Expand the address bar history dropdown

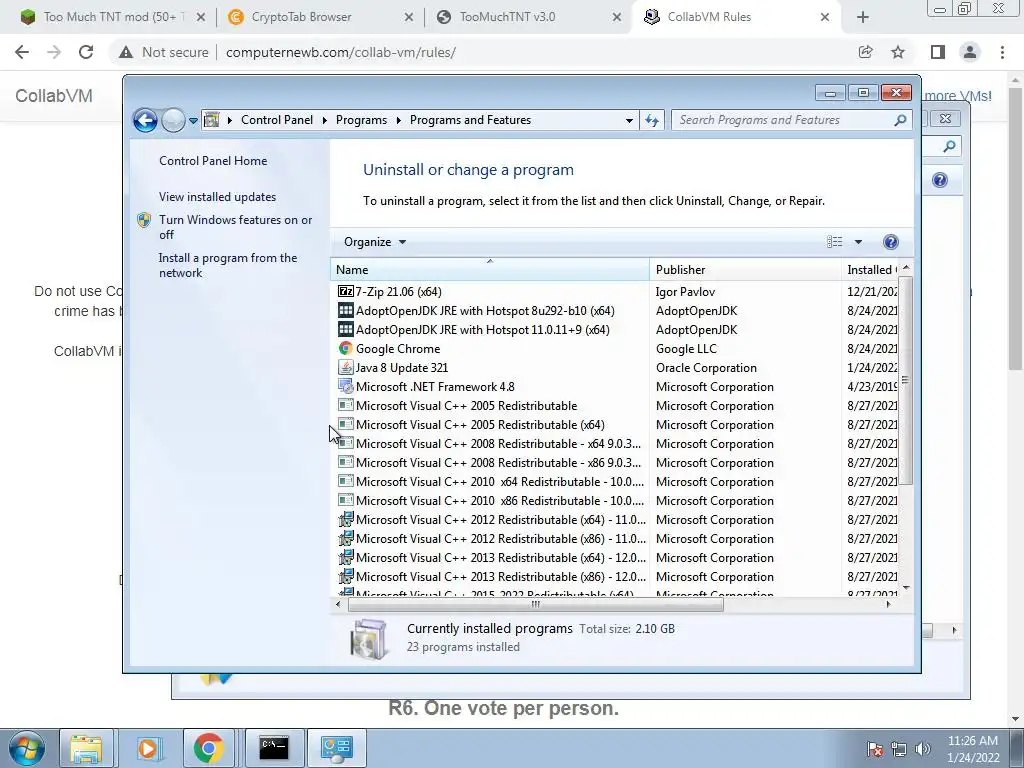pos(629,120)
